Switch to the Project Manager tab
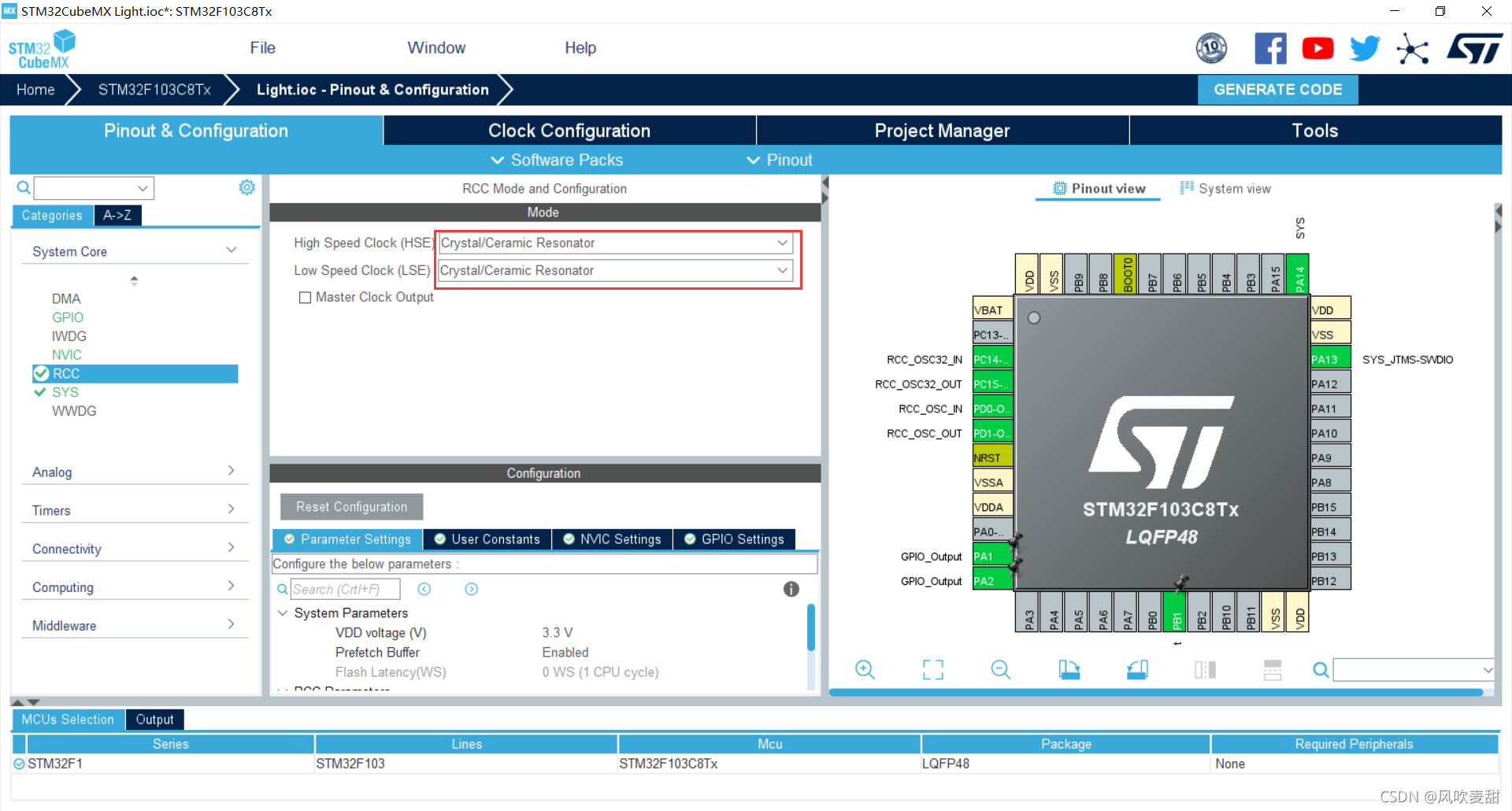 (x=942, y=131)
